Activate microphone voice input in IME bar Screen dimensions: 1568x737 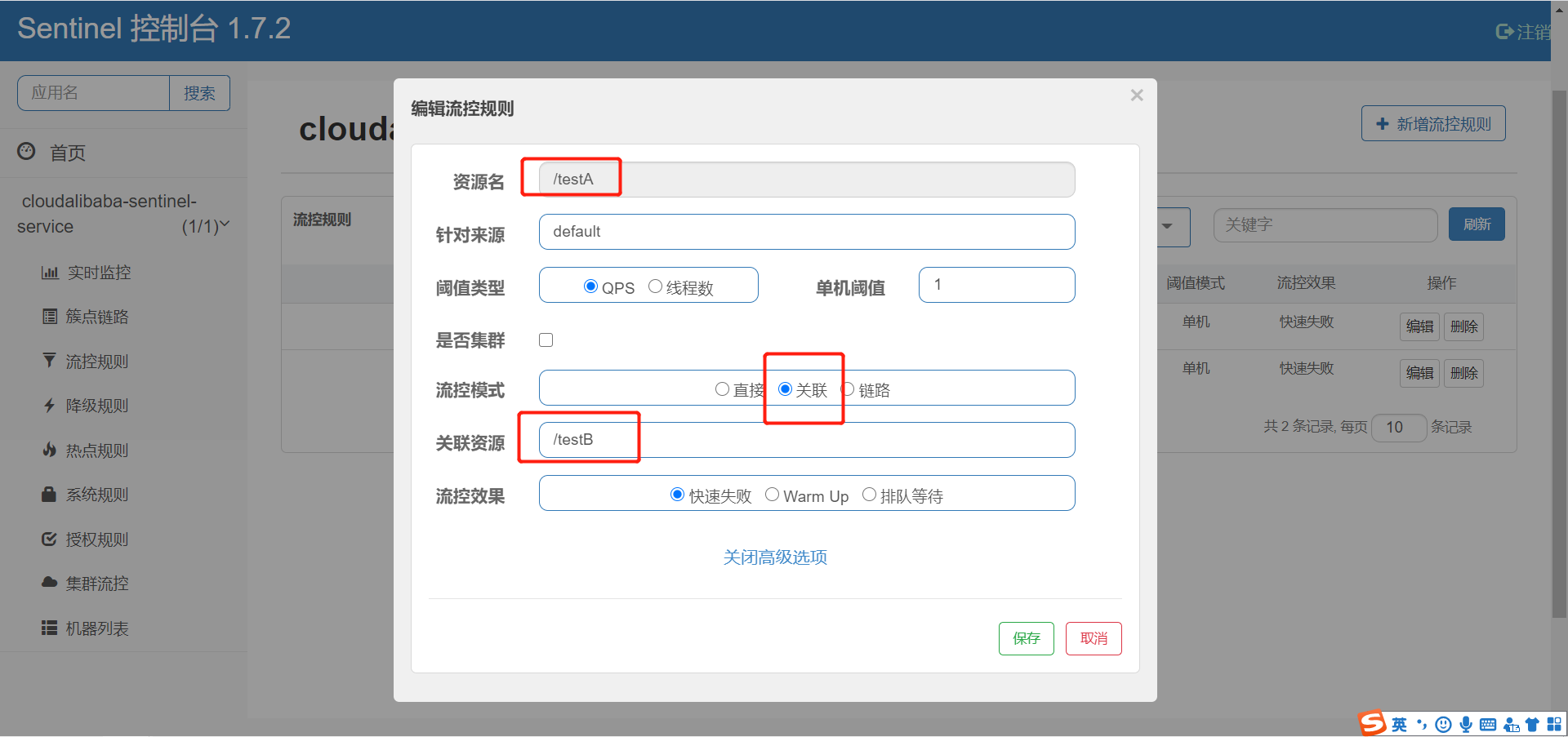(1466, 725)
